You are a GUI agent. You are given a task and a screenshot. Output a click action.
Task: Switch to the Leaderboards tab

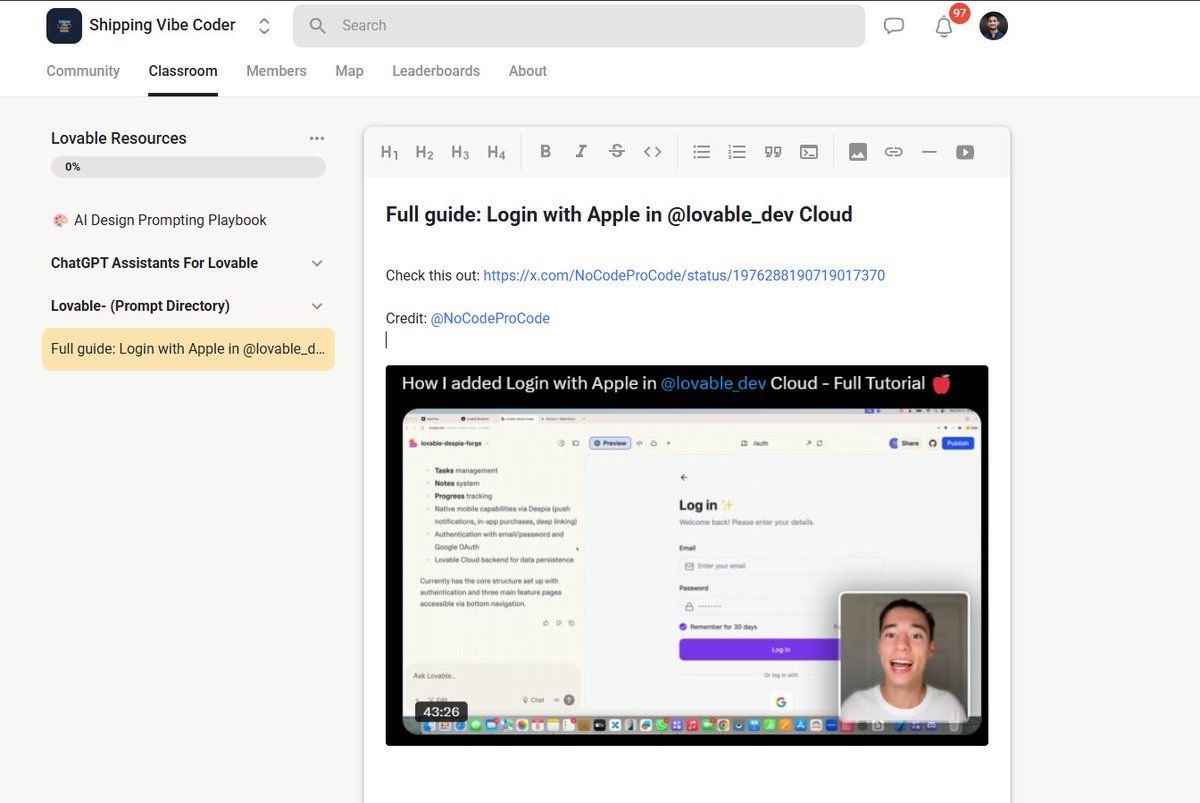click(436, 71)
